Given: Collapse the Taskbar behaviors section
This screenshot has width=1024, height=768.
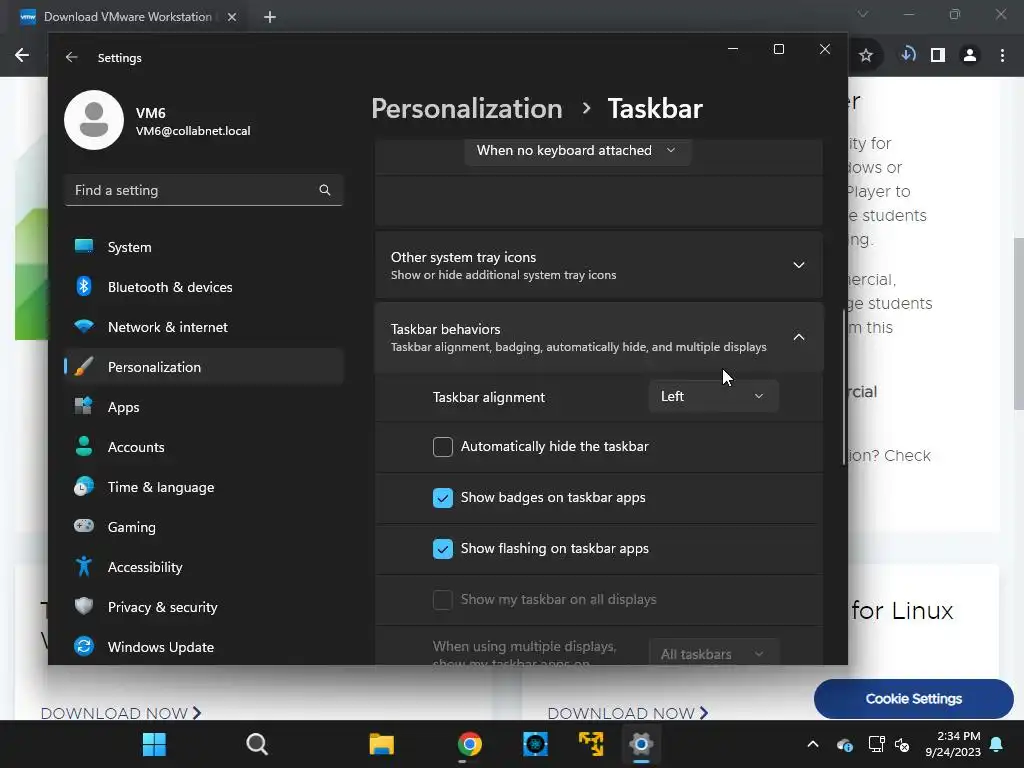Looking at the screenshot, I should click(x=599, y=337).
